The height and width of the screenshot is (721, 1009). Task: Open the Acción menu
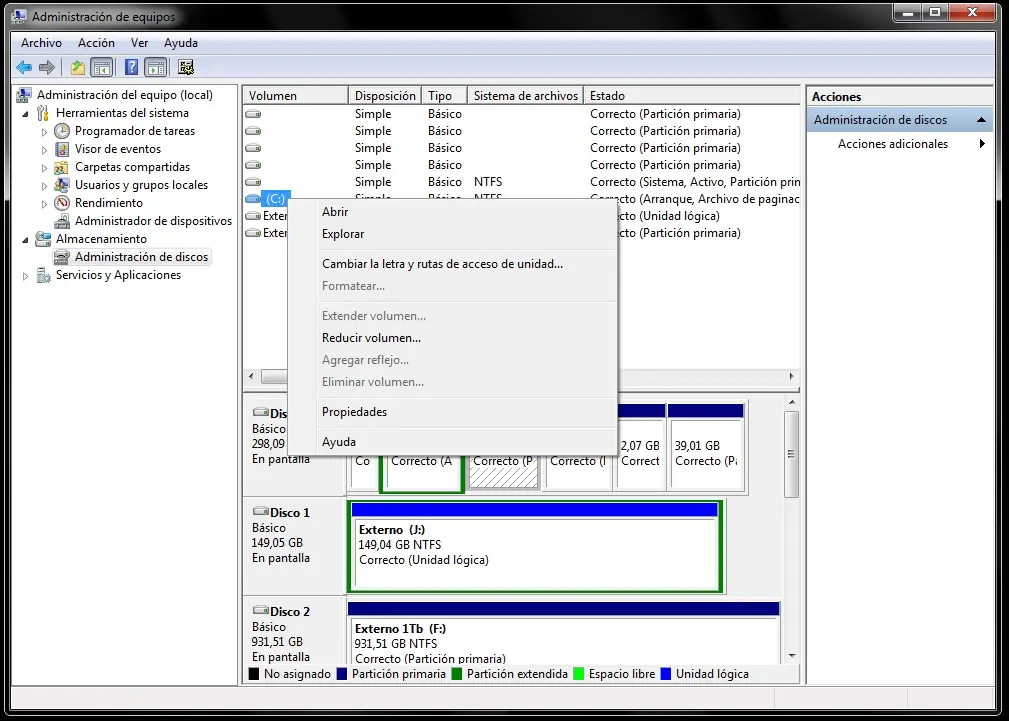tap(97, 43)
